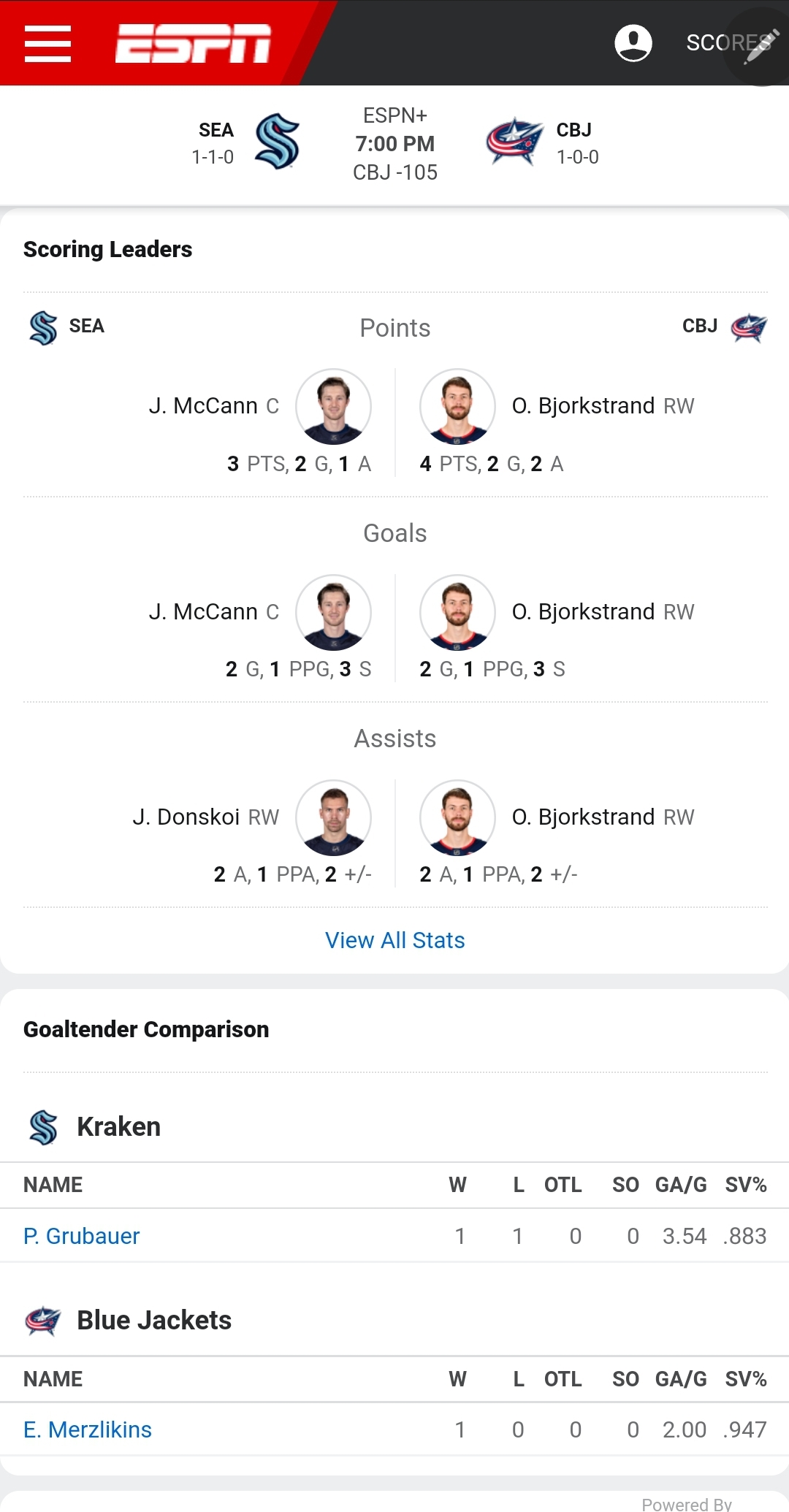Open E. Merzlikins' player page
This screenshot has height=1512, width=789.
[88, 1429]
